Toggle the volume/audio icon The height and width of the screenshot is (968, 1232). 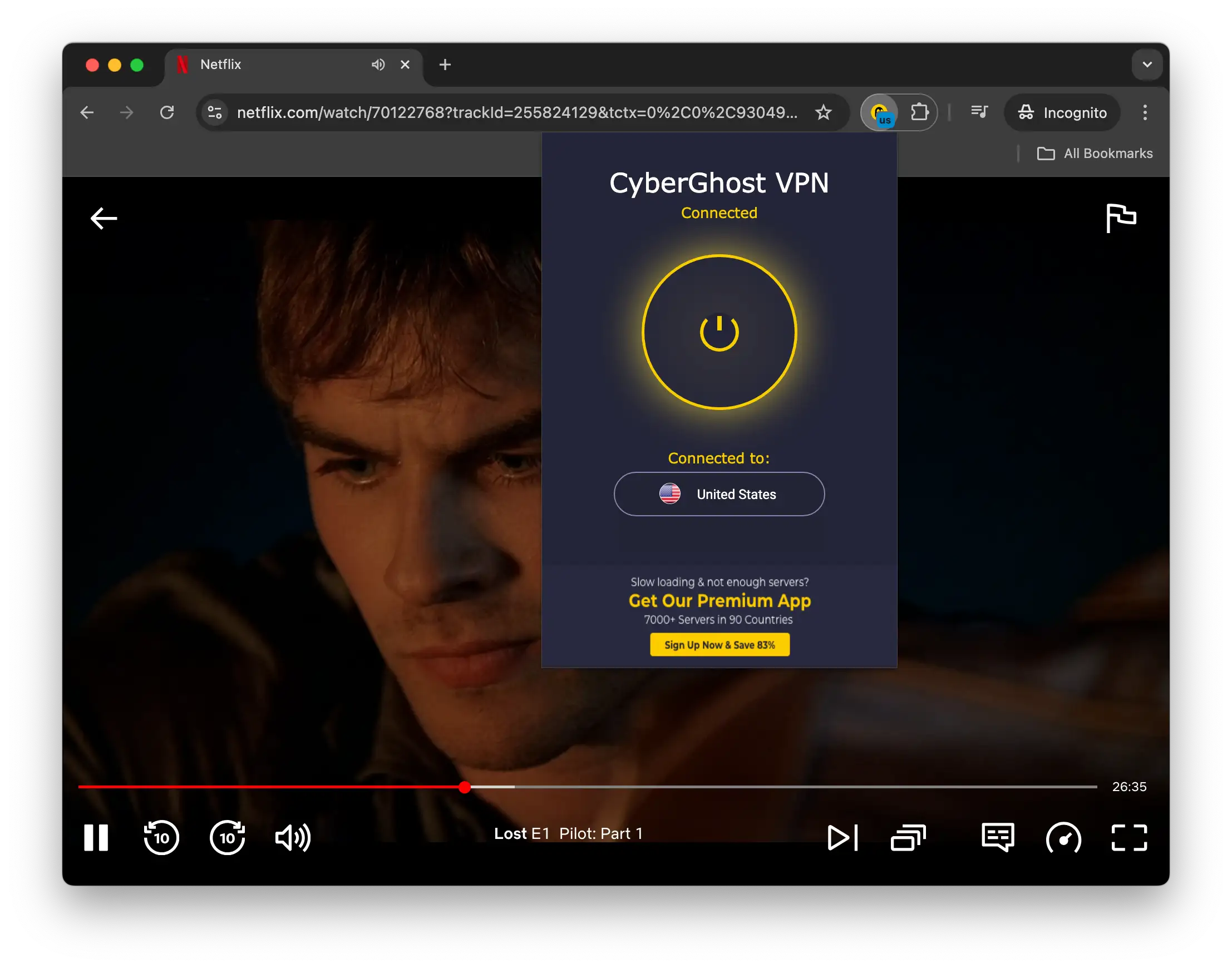pos(293,838)
